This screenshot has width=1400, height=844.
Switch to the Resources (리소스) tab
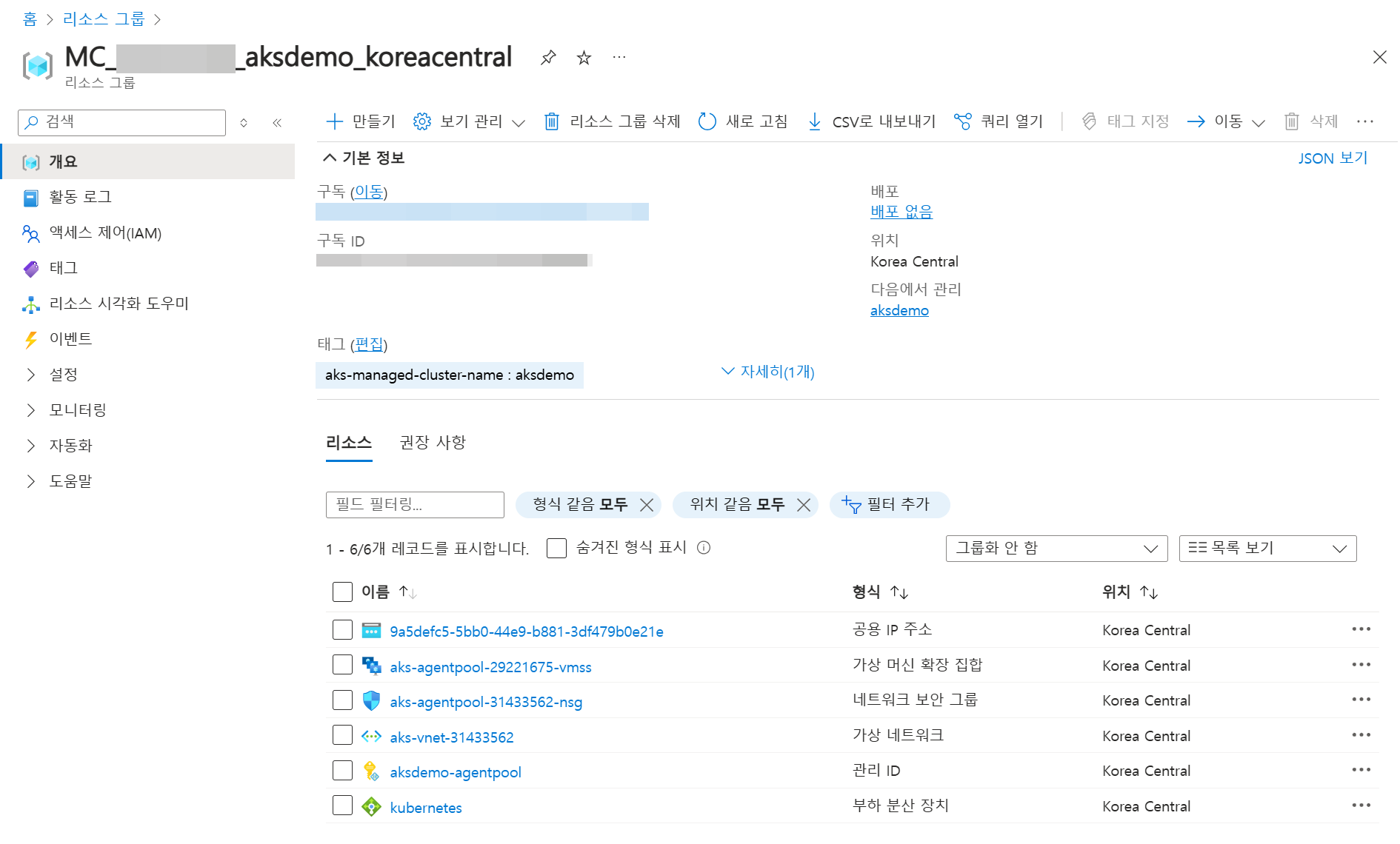[349, 443]
